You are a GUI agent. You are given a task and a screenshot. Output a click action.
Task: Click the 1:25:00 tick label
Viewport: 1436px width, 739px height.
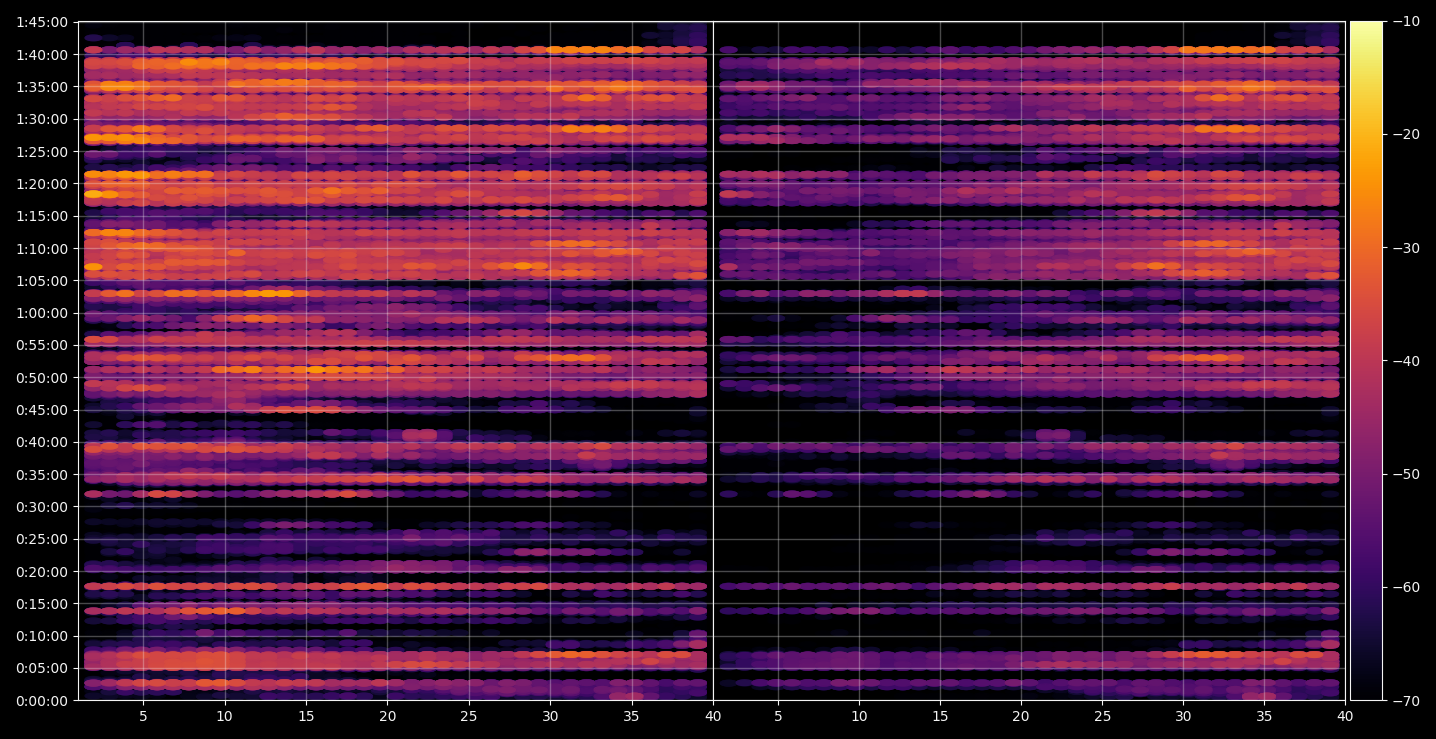(x=42, y=151)
